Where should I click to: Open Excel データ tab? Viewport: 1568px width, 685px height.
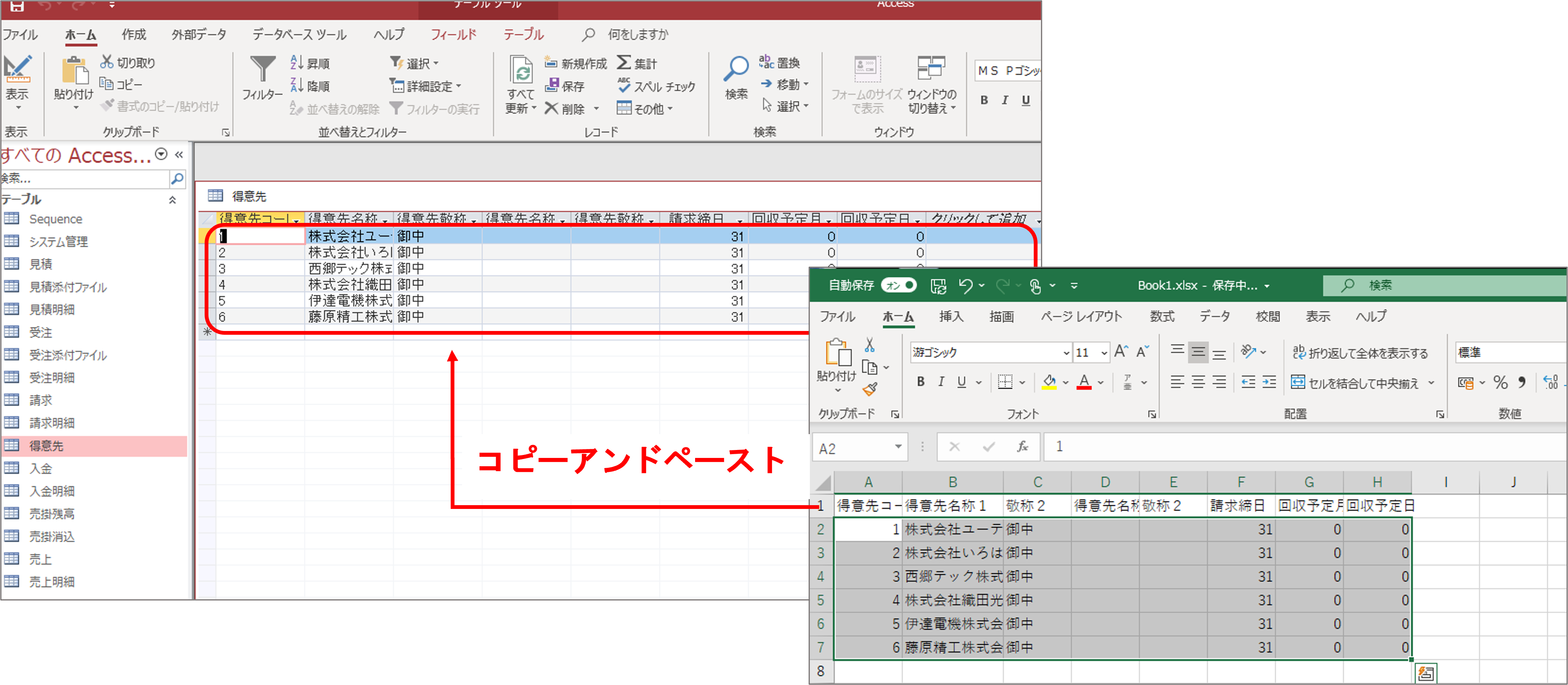coord(1214,317)
